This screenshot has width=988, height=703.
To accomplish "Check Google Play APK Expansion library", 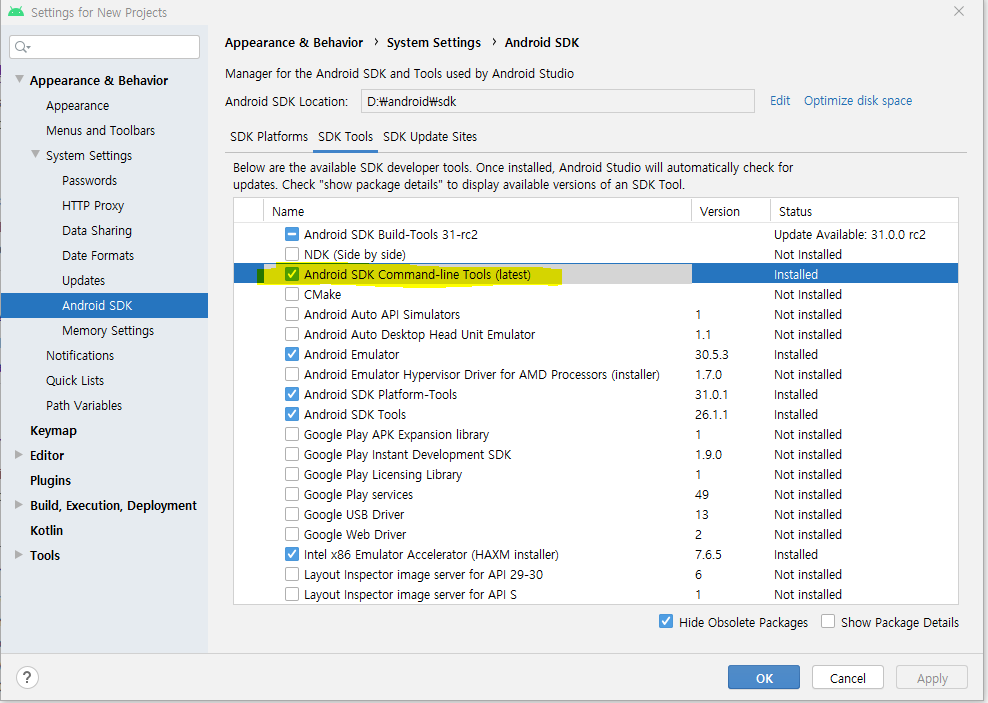I will pos(292,434).
